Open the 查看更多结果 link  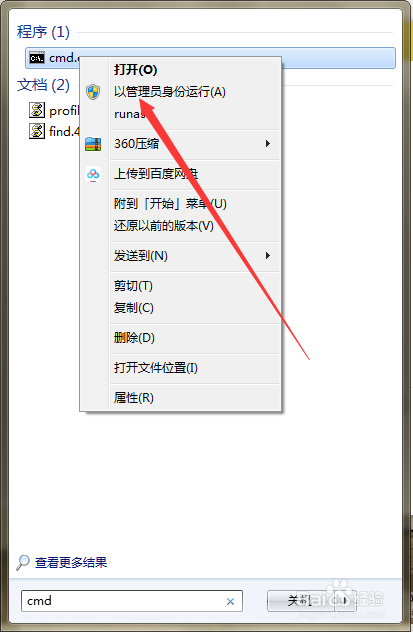click(x=71, y=562)
